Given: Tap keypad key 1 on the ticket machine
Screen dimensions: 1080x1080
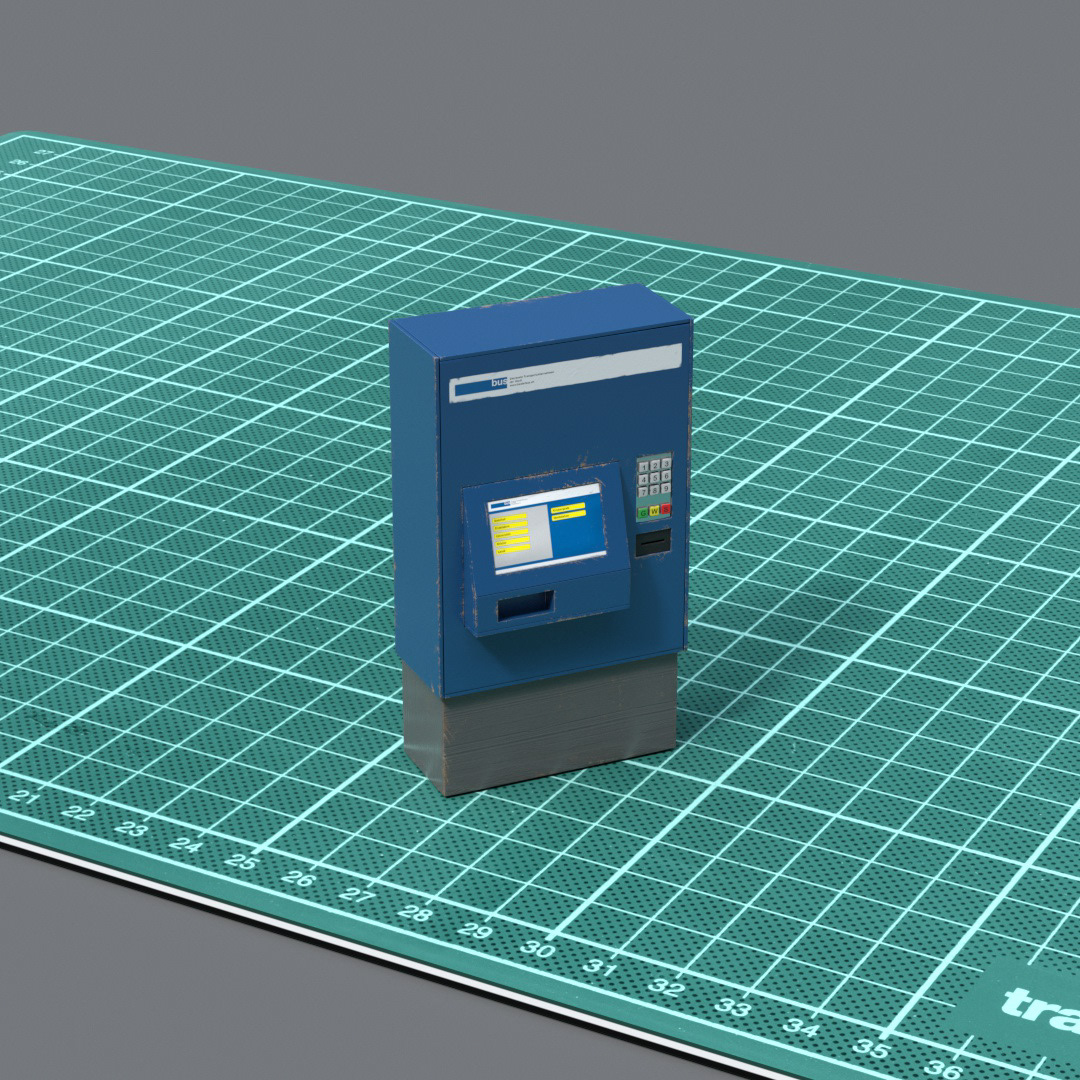Looking at the screenshot, I should pyautogui.click(x=644, y=467).
